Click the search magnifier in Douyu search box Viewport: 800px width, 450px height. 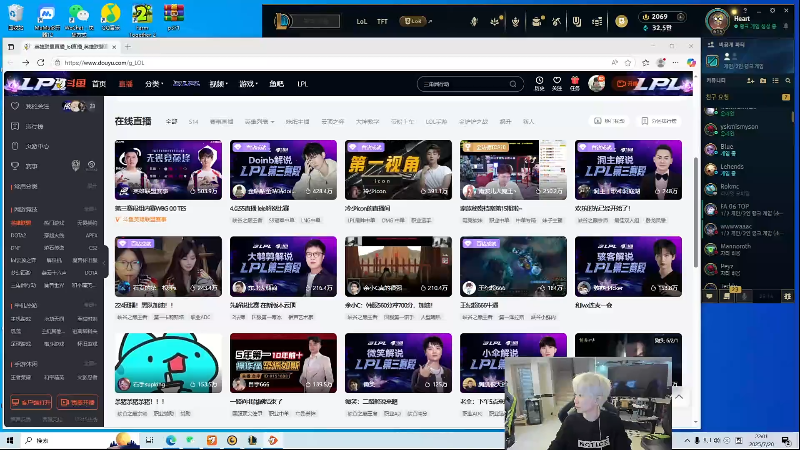pos(513,84)
